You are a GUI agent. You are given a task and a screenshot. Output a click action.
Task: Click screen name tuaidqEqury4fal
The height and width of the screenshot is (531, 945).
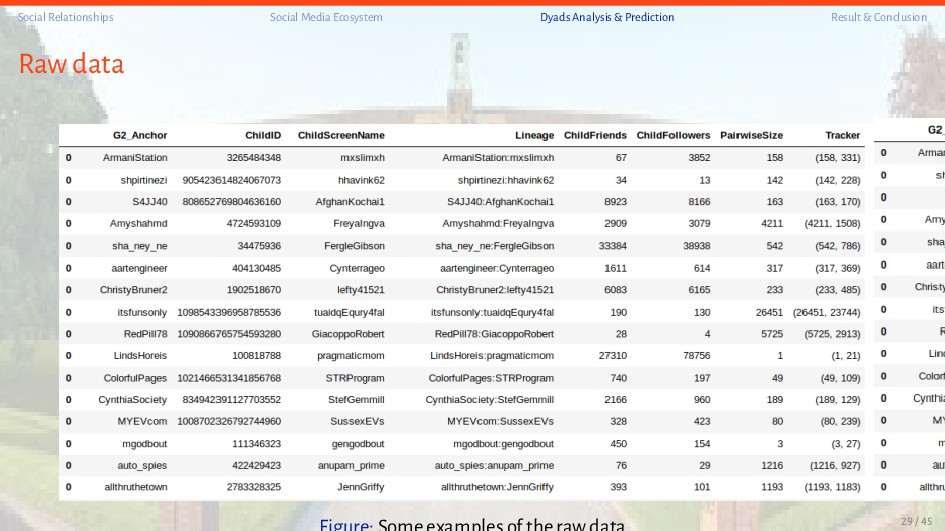[349, 312]
